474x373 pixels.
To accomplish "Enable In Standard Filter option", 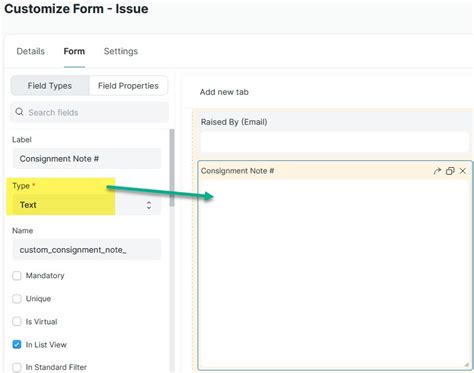I will [17, 367].
